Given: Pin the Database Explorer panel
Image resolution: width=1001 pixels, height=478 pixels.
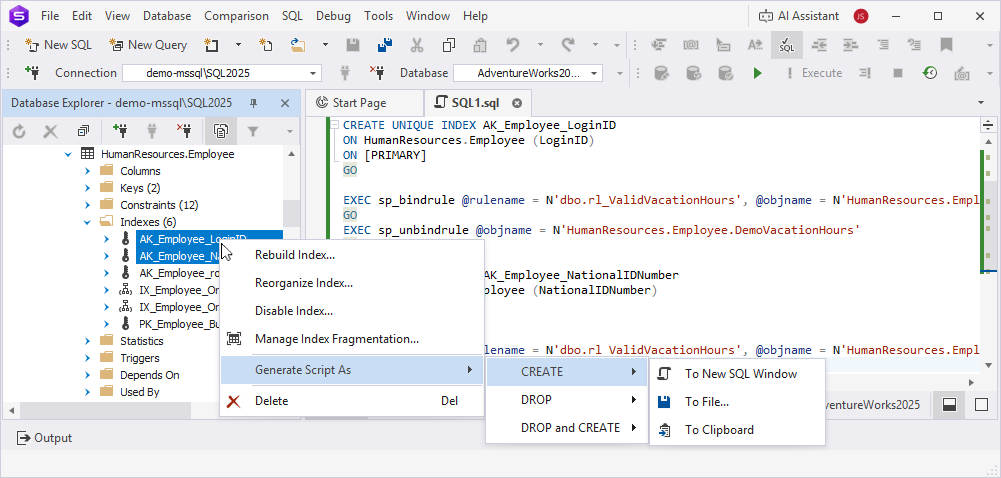Looking at the screenshot, I should point(253,103).
